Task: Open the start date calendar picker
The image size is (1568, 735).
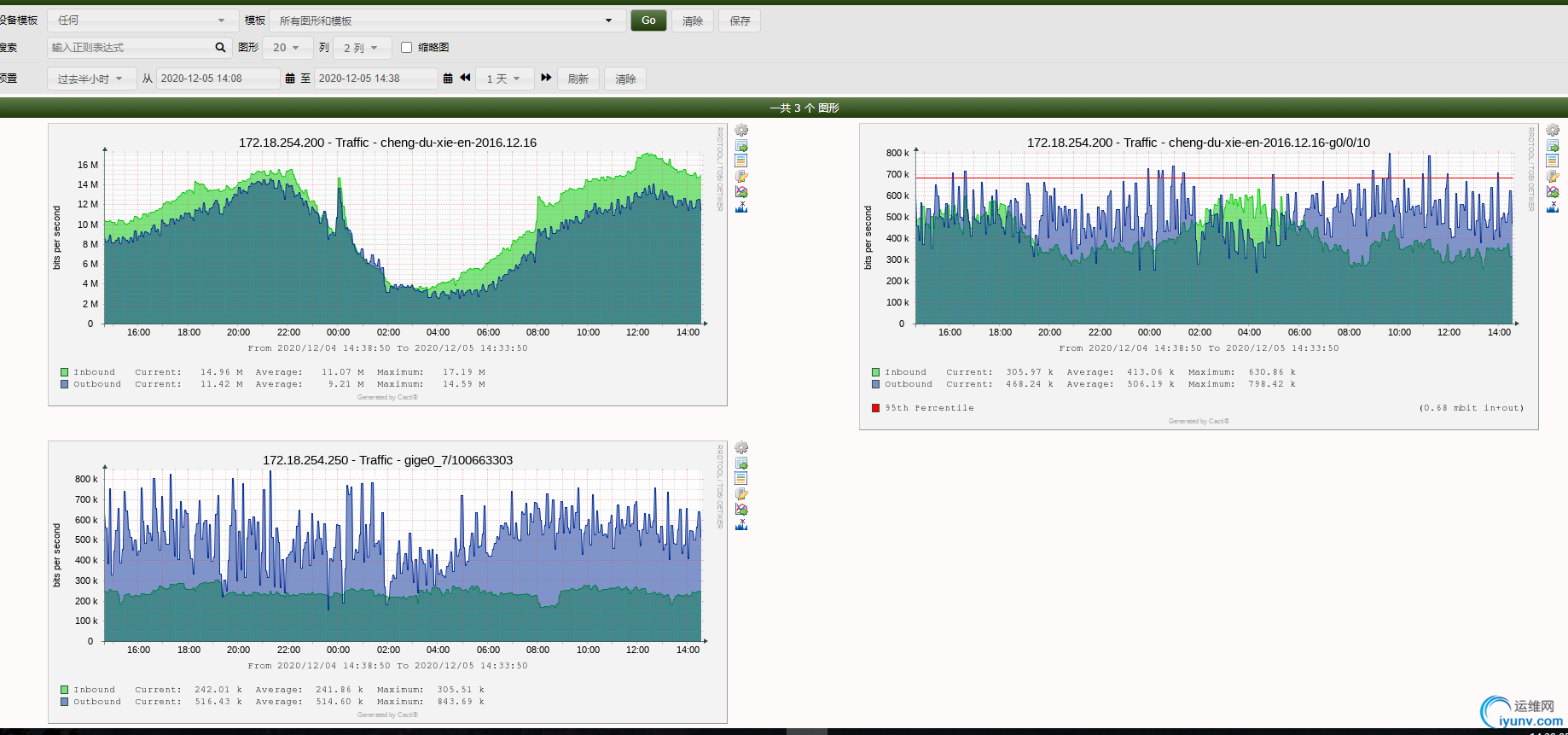Action: coord(290,79)
